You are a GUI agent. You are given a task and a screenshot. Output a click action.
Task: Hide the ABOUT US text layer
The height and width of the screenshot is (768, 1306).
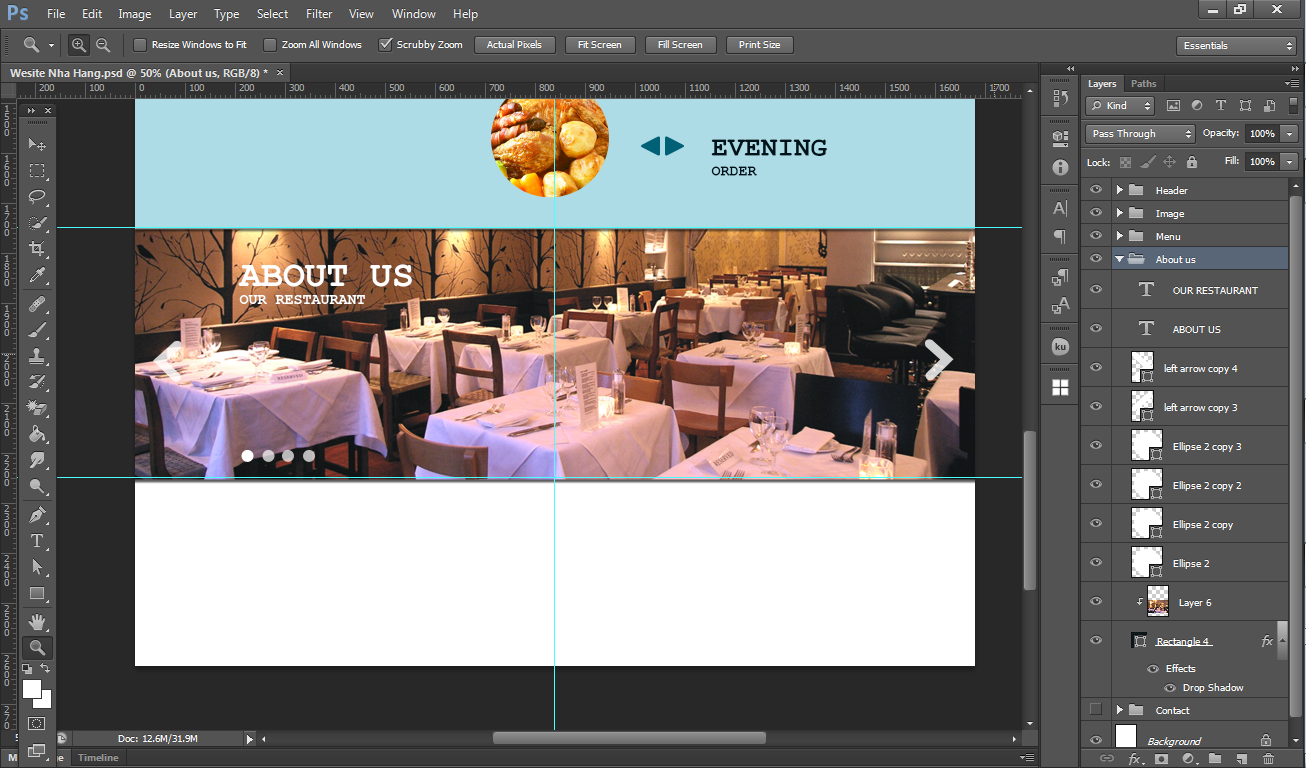[1096, 329]
